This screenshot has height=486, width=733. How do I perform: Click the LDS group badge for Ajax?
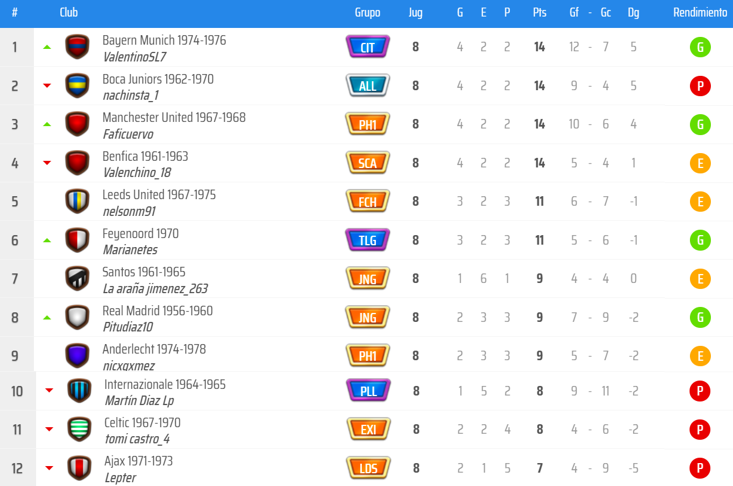click(x=368, y=468)
